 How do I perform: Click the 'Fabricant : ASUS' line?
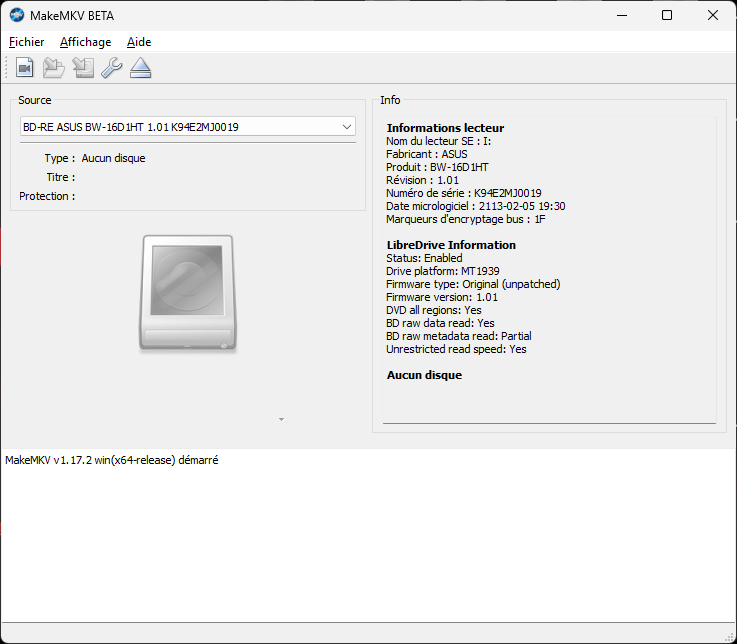click(x=427, y=154)
